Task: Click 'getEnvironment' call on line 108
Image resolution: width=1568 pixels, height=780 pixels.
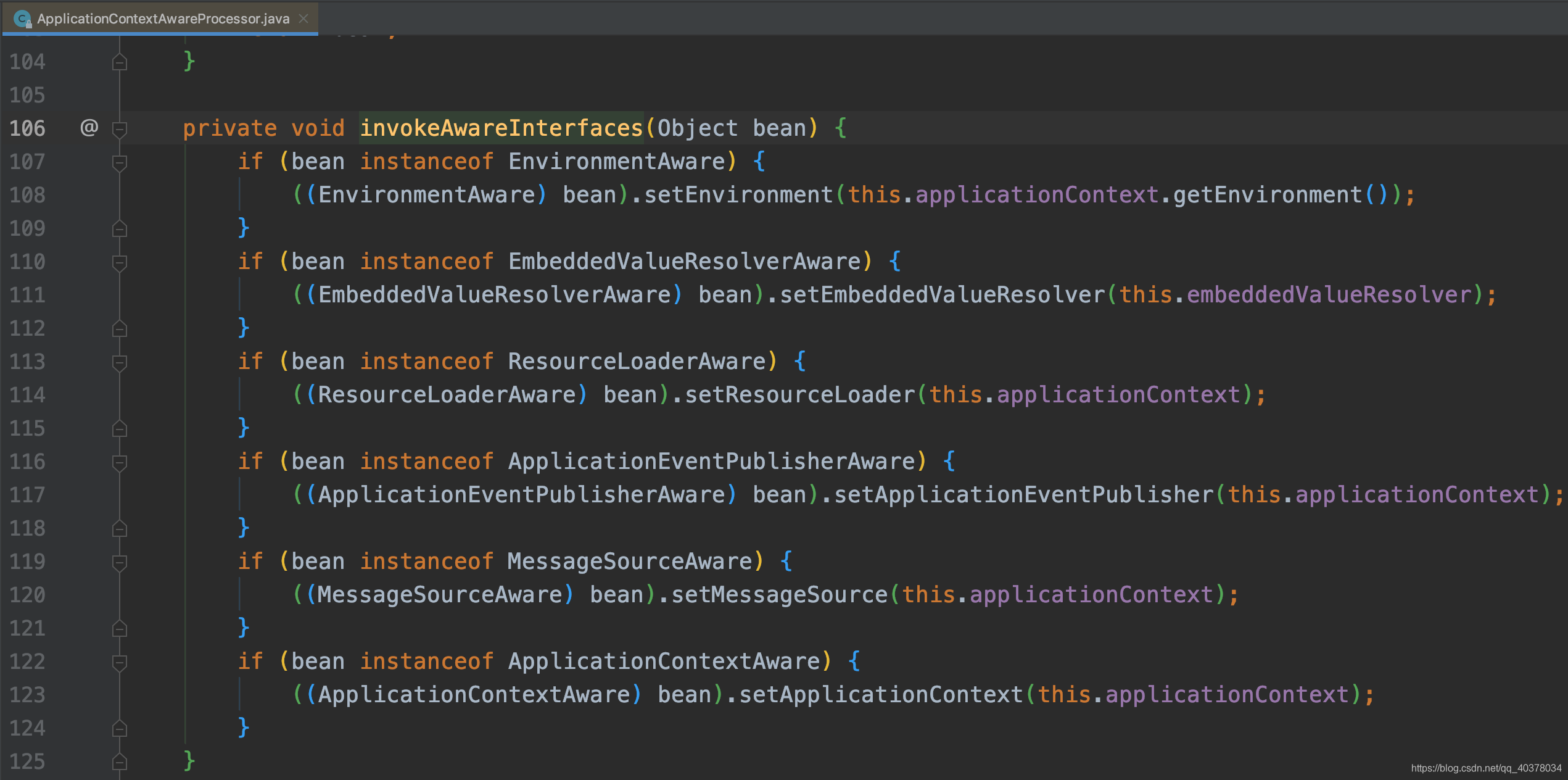Action: coord(1268,195)
